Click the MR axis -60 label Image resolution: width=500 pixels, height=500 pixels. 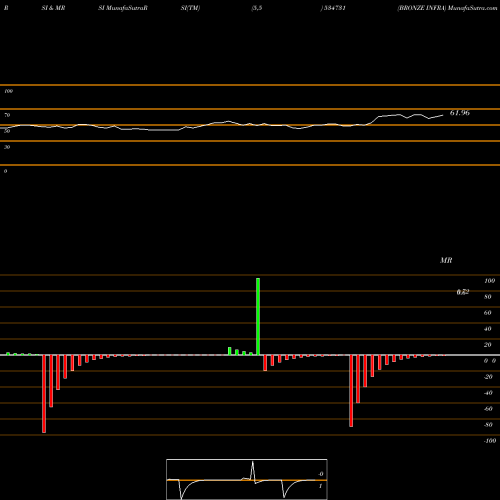[488, 409]
